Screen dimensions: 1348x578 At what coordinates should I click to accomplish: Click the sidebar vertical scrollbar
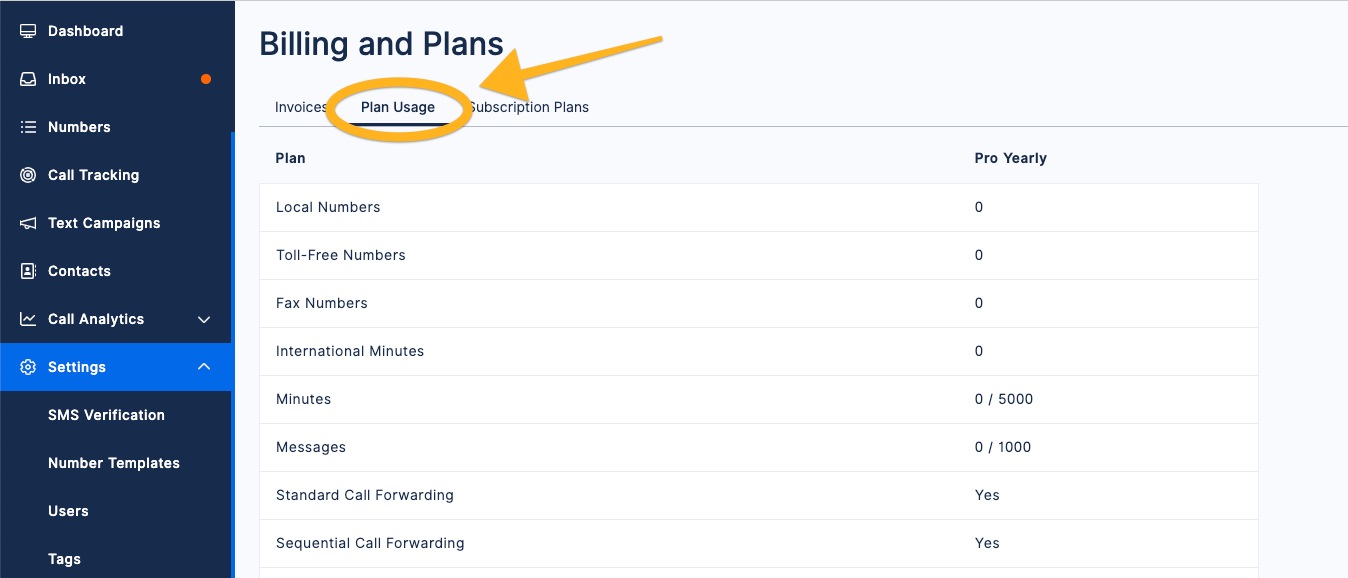[x=233, y=355]
